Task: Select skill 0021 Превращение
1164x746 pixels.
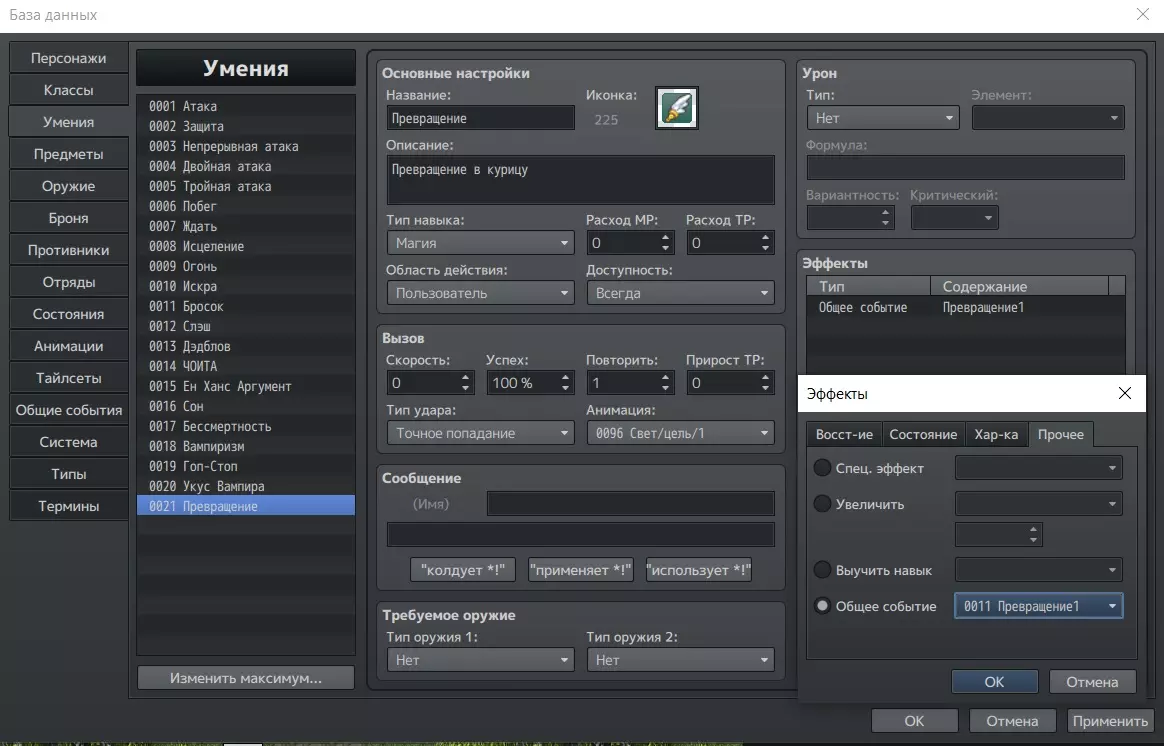Action: pyautogui.click(x=246, y=506)
